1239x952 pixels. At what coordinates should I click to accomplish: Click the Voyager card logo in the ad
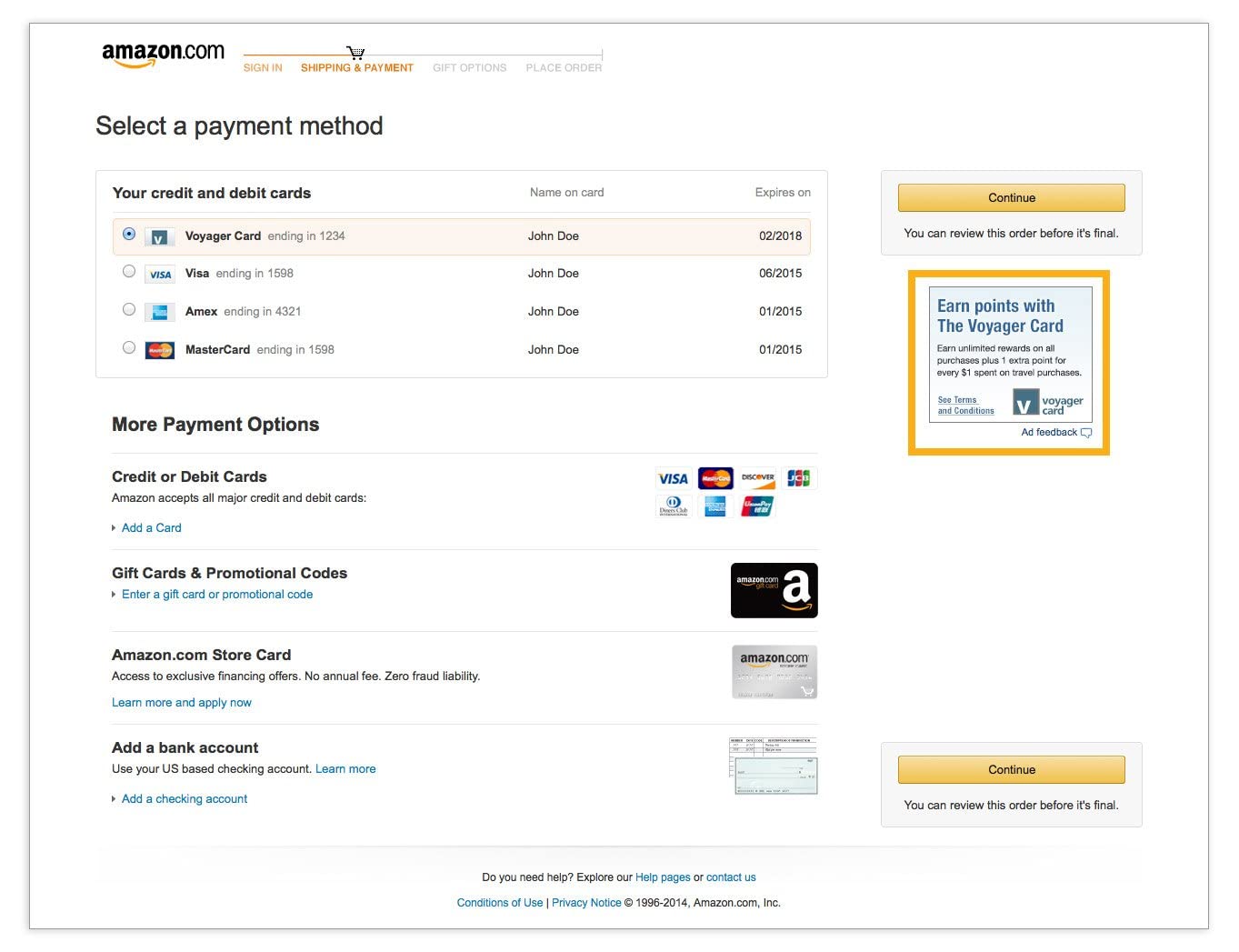click(1048, 402)
